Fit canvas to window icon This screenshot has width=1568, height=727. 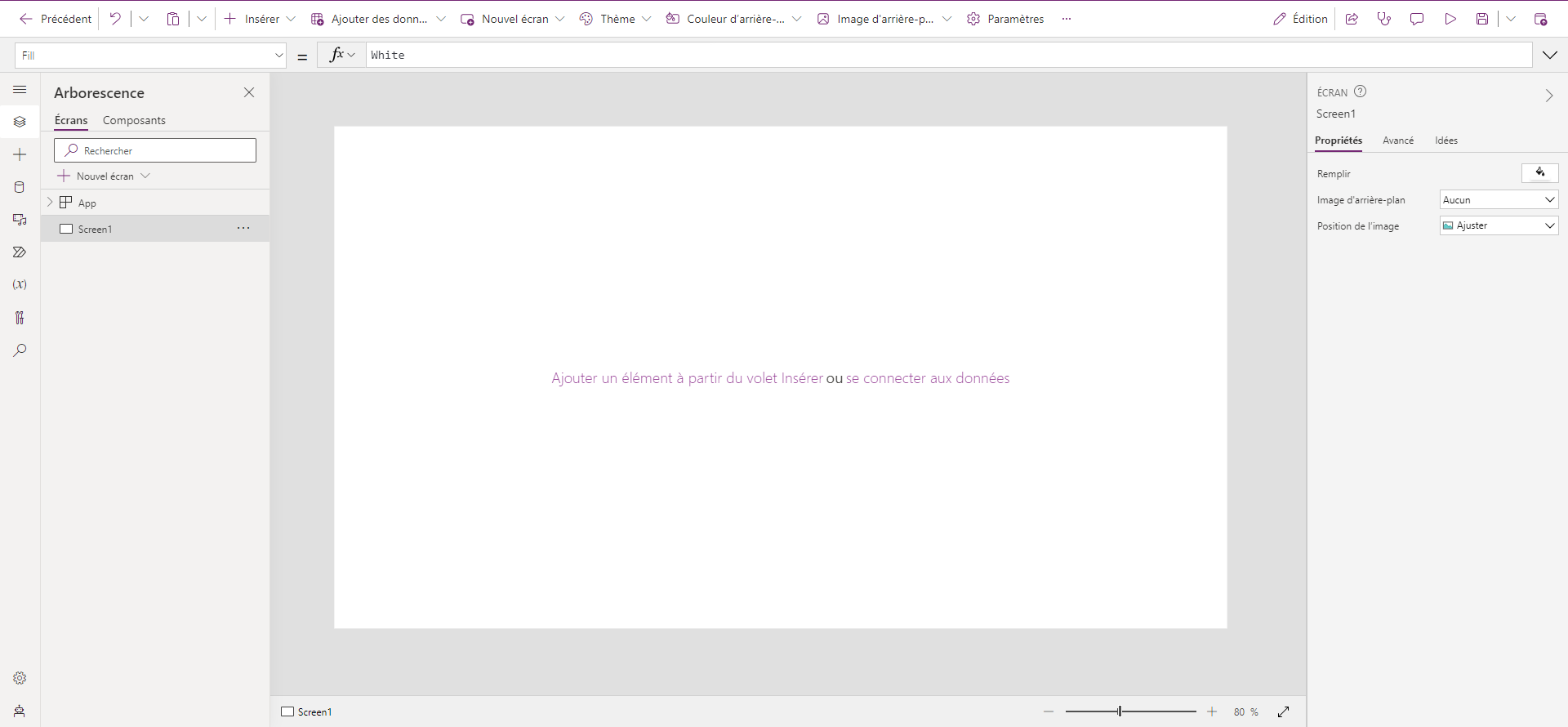tap(1284, 711)
